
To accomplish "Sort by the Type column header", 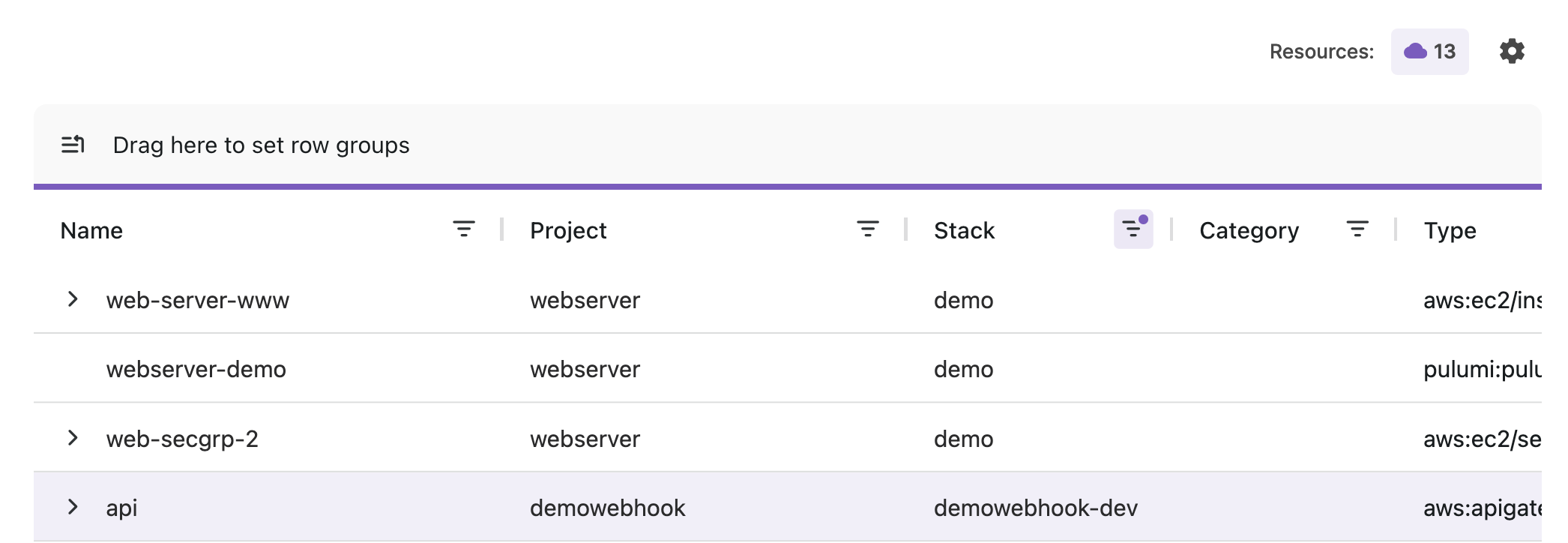I will click(x=1450, y=230).
